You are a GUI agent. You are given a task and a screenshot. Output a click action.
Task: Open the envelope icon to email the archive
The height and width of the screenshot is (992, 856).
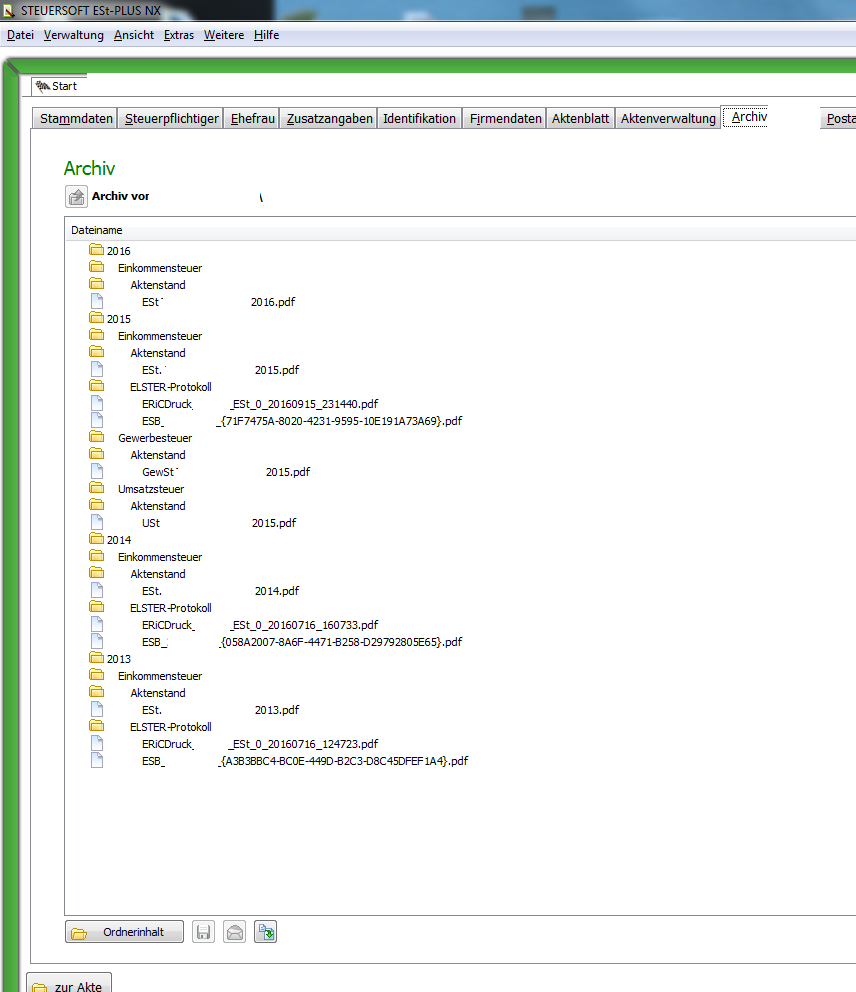[234, 931]
